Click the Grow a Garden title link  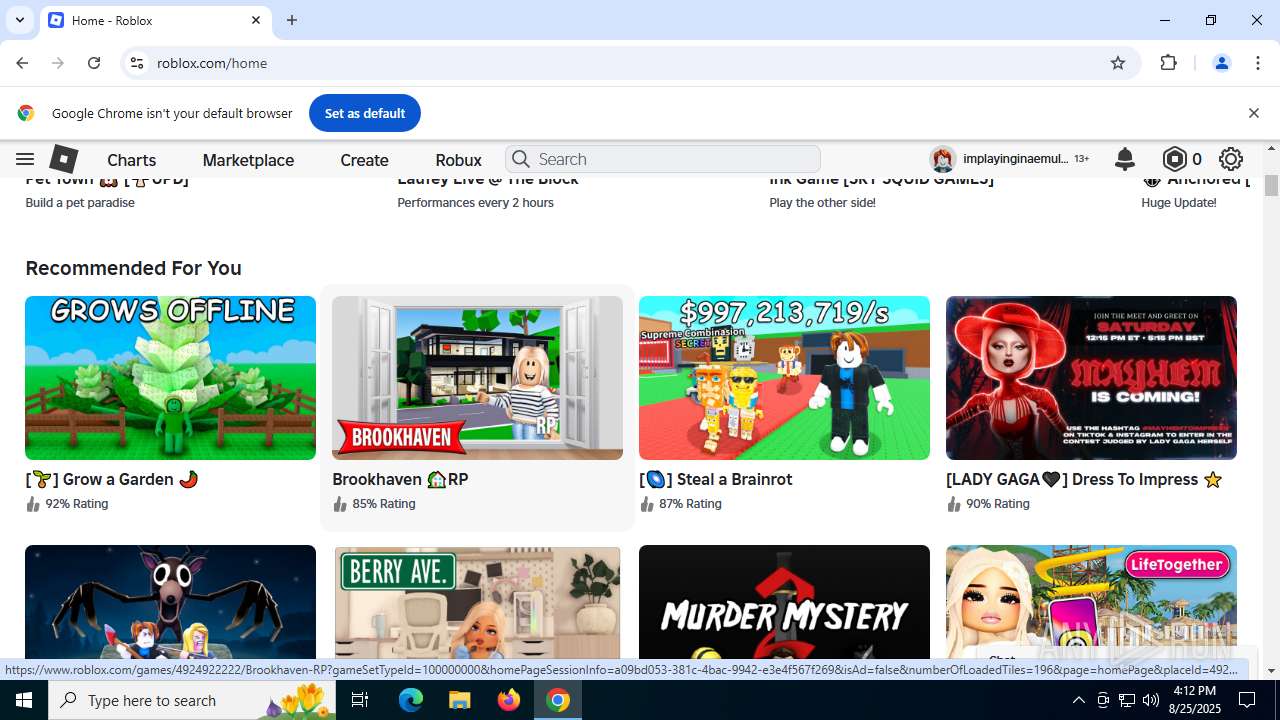point(112,479)
